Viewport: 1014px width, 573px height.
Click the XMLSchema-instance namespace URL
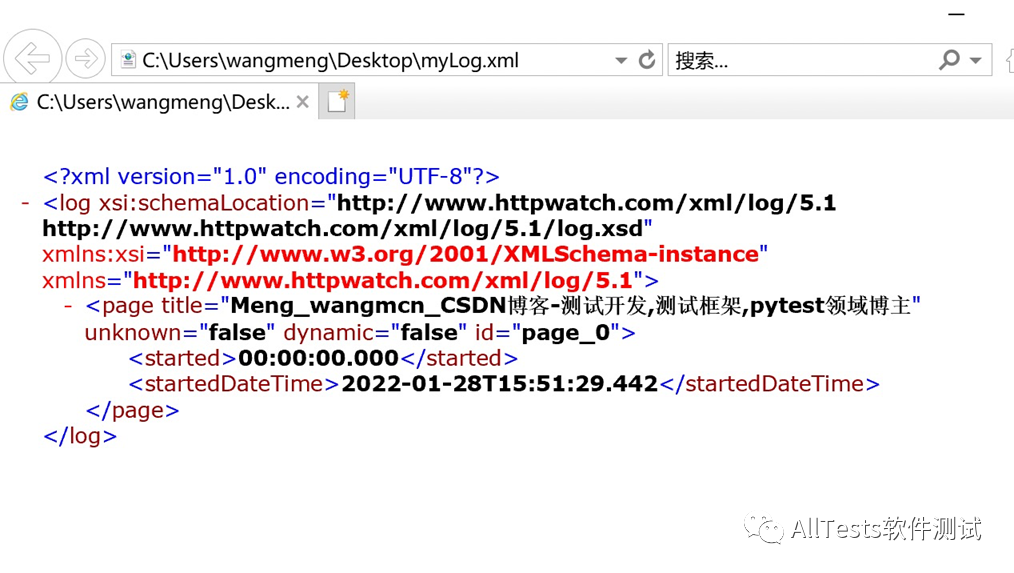pos(465,254)
